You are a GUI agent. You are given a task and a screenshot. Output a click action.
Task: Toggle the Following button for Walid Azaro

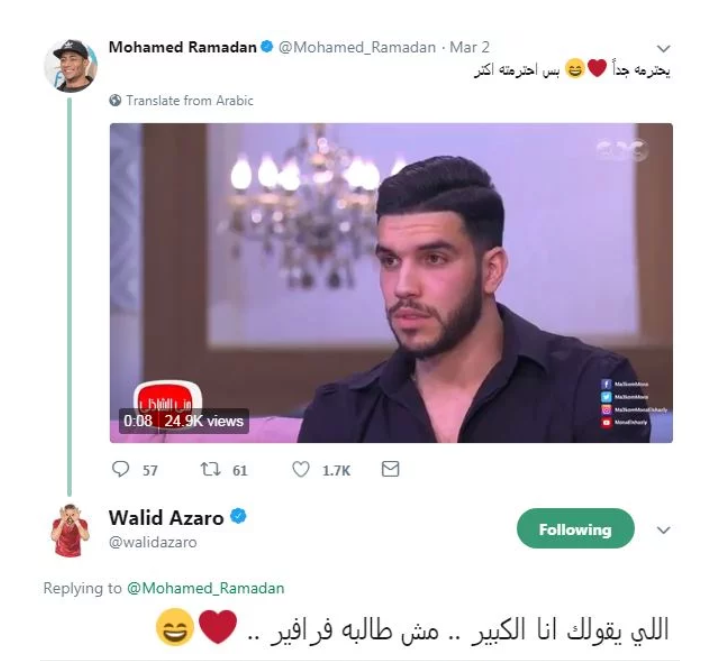point(575,528)
